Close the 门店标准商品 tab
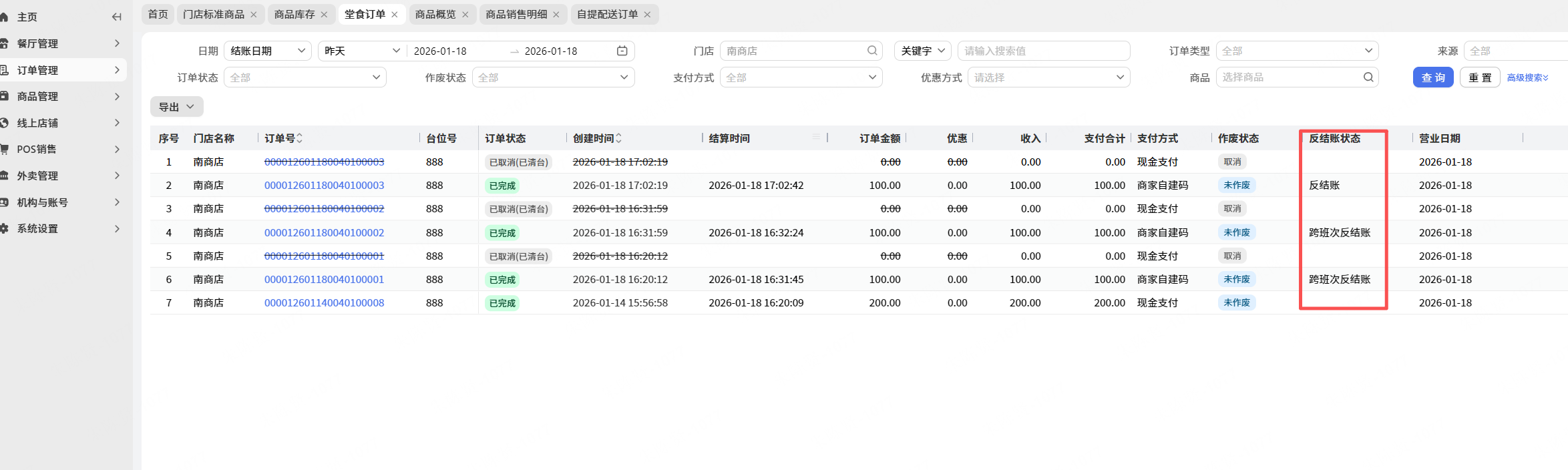Image resolution: width=1568 pixels, height=470 pixels. [254, 14]
